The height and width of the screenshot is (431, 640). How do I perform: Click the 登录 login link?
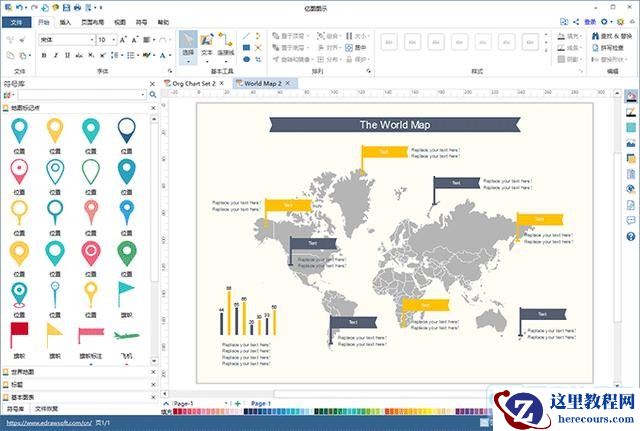coord(590,22)
